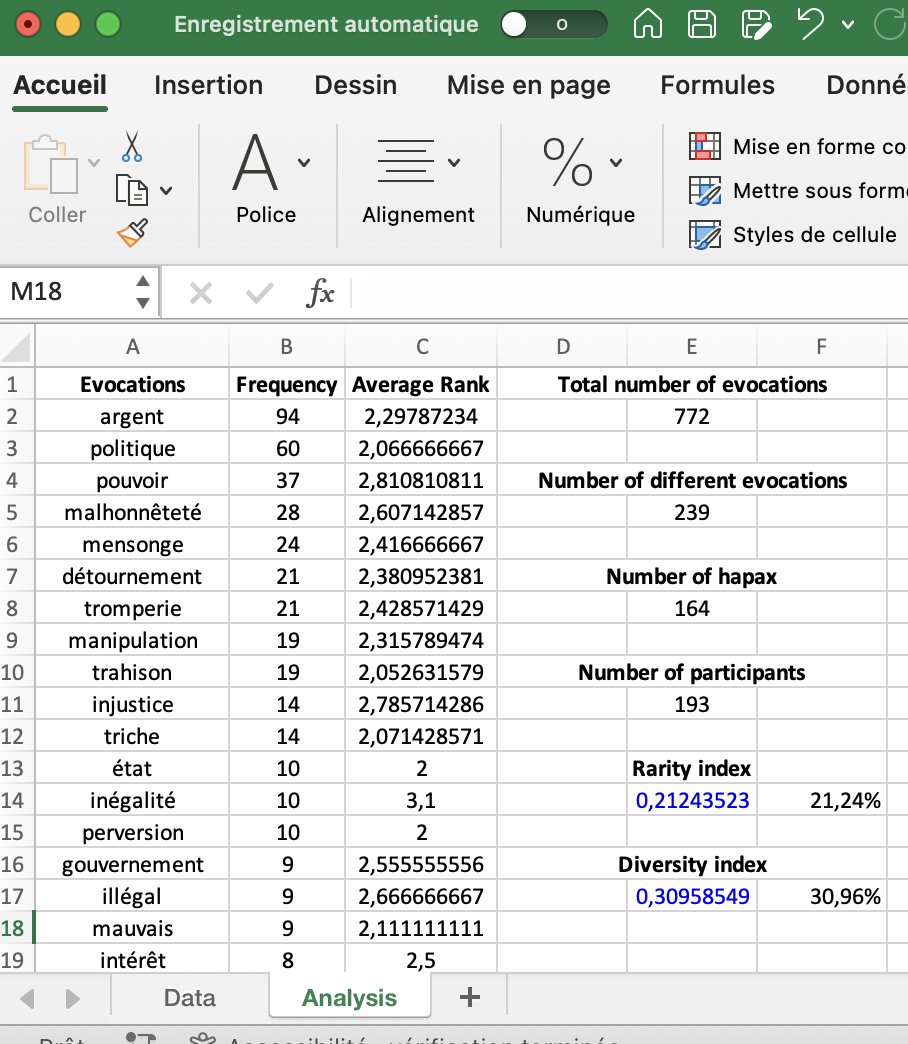Screen dimensions: 908x1044
Task: Select the Accueil ribbon tab
Action: tap(60, 85)
